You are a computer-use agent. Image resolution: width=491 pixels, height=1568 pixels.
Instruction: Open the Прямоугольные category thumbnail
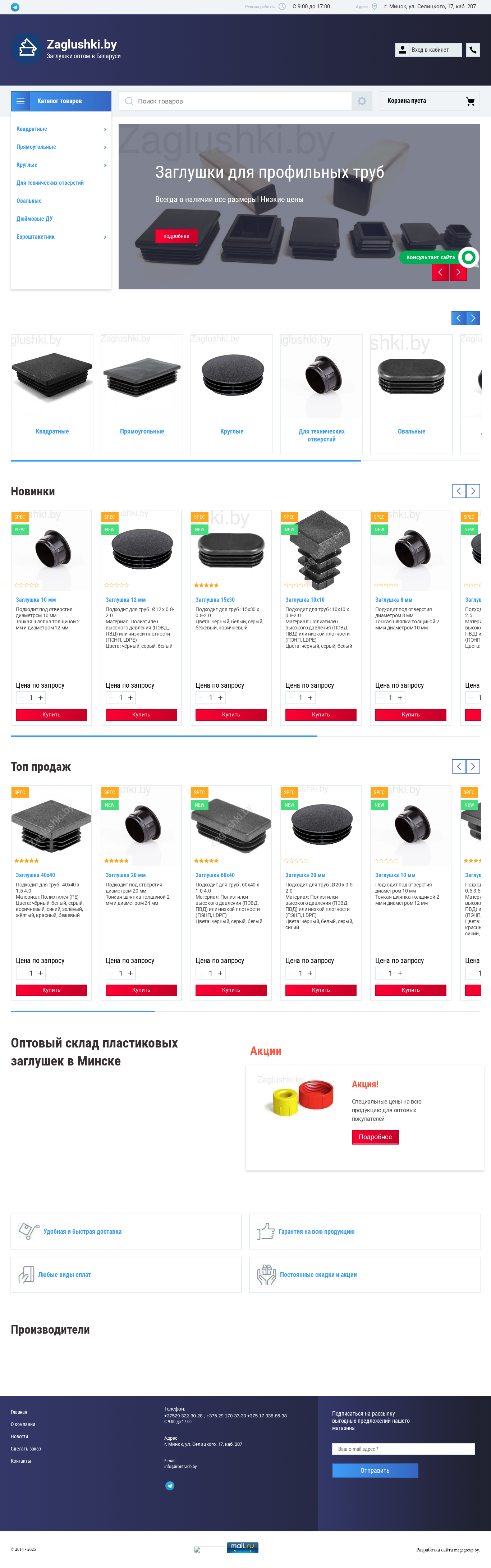coord(142,394)
